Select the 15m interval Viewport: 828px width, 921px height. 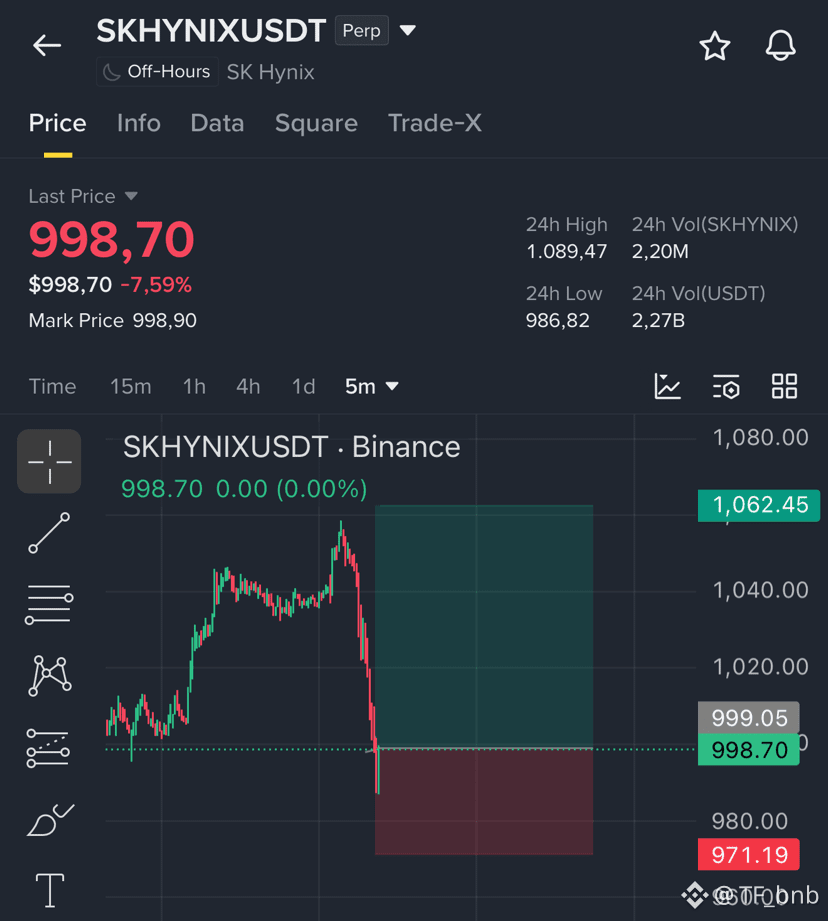(x=131, y=386)
